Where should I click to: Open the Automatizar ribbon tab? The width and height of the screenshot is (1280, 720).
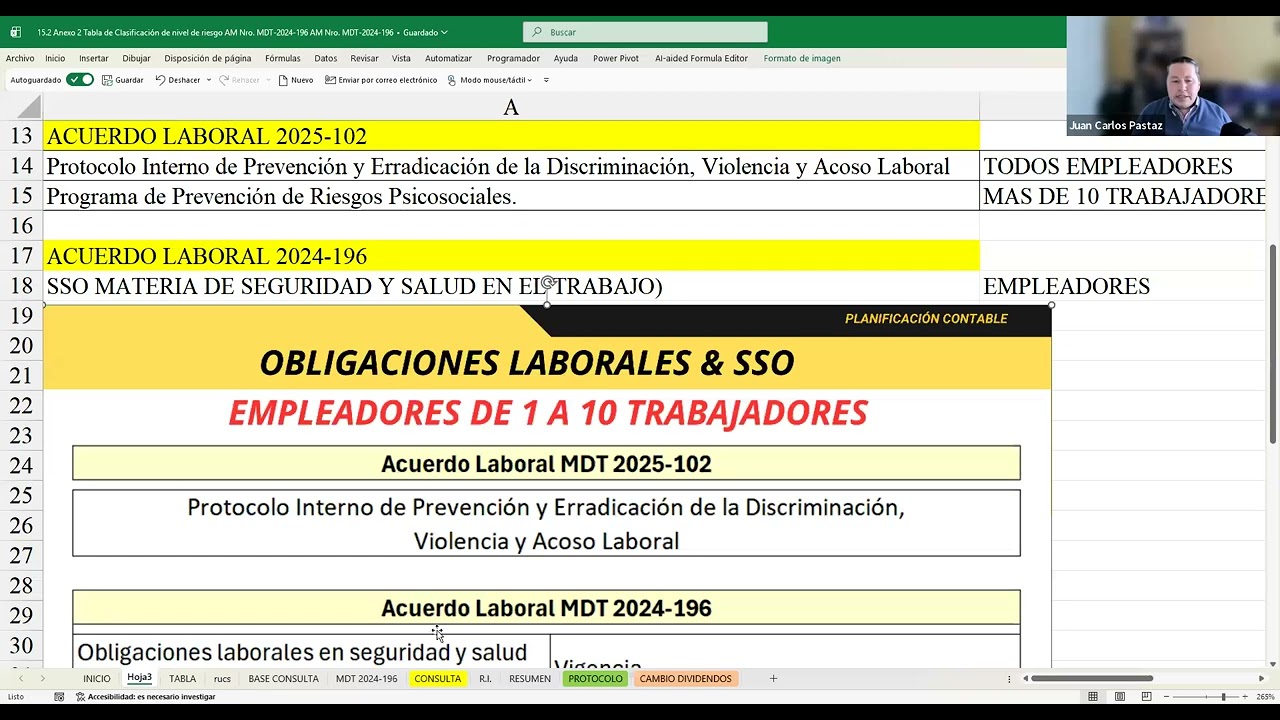coord(448,58)
